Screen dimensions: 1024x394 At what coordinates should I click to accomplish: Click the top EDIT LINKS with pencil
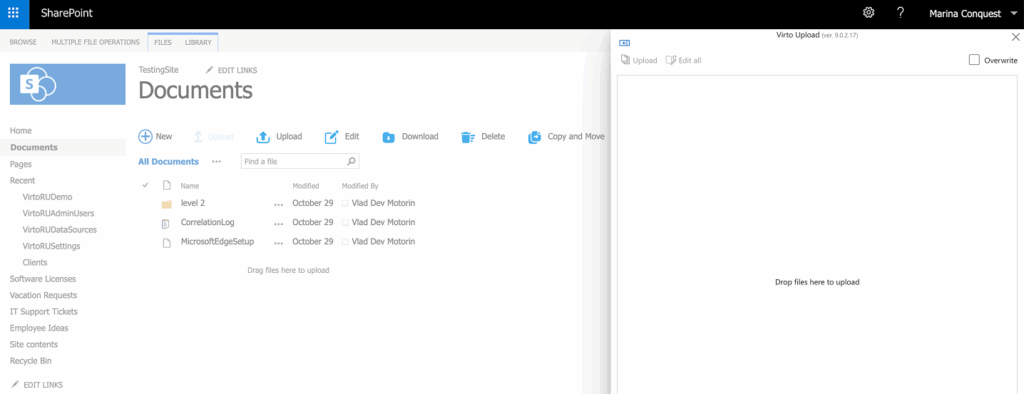(231, 70)
